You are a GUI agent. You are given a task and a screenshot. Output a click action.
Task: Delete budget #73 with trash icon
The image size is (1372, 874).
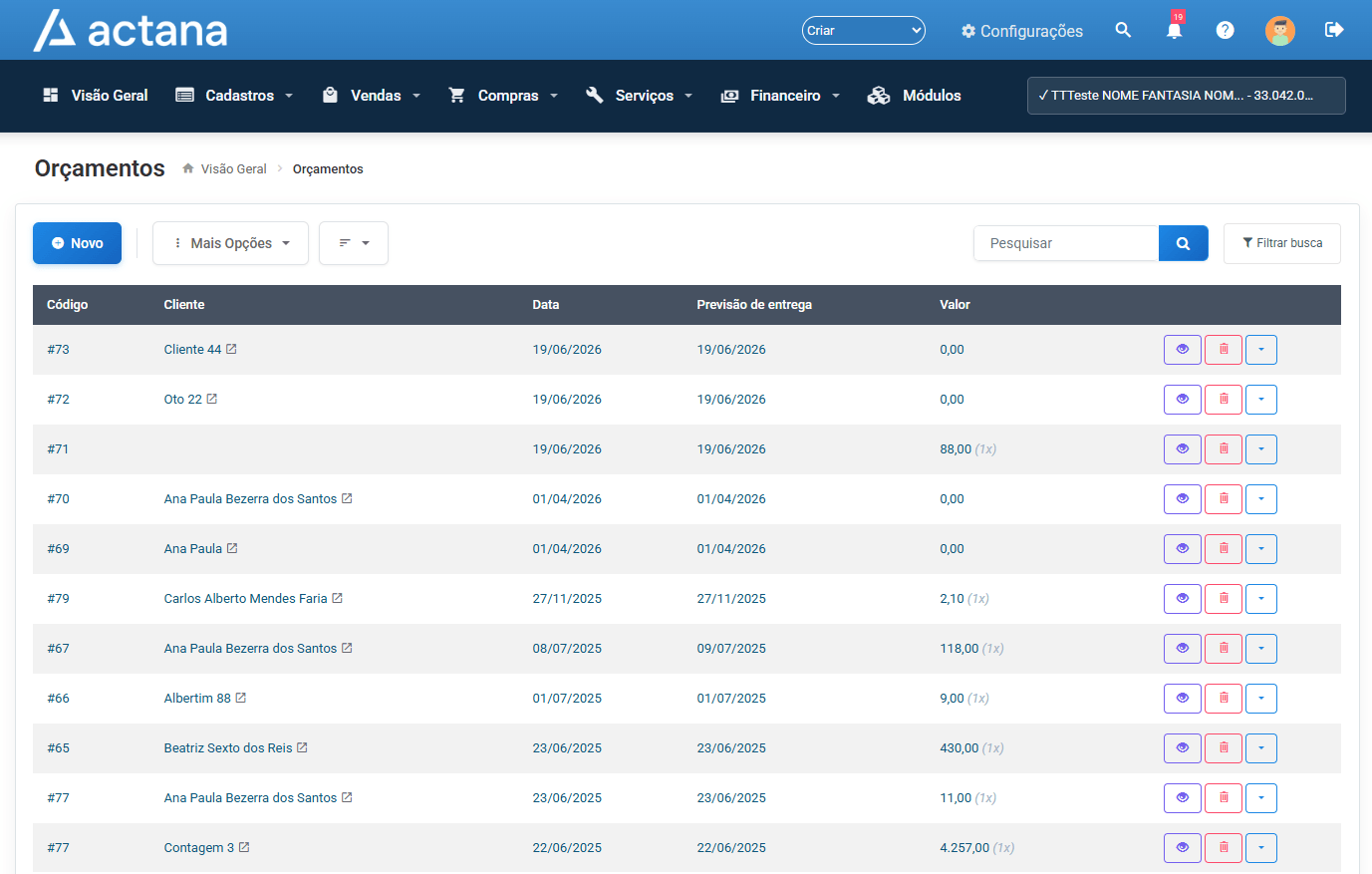point(1224,350)
